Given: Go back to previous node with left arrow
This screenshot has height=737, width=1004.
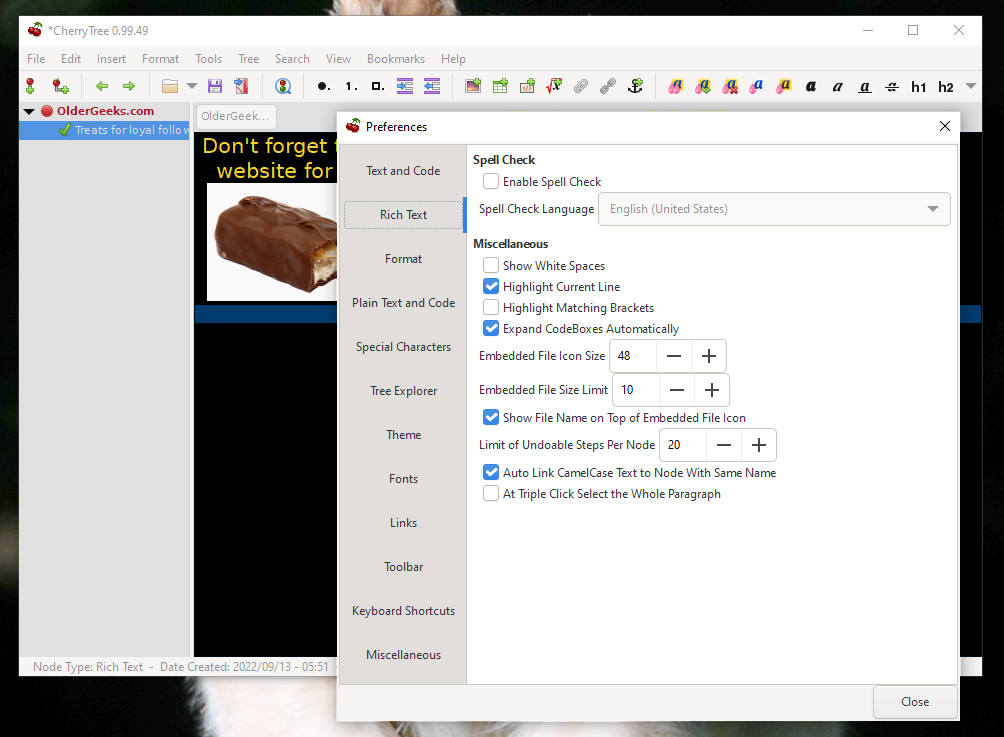Looking at the screenshot, I should click(x=102, y=86).
